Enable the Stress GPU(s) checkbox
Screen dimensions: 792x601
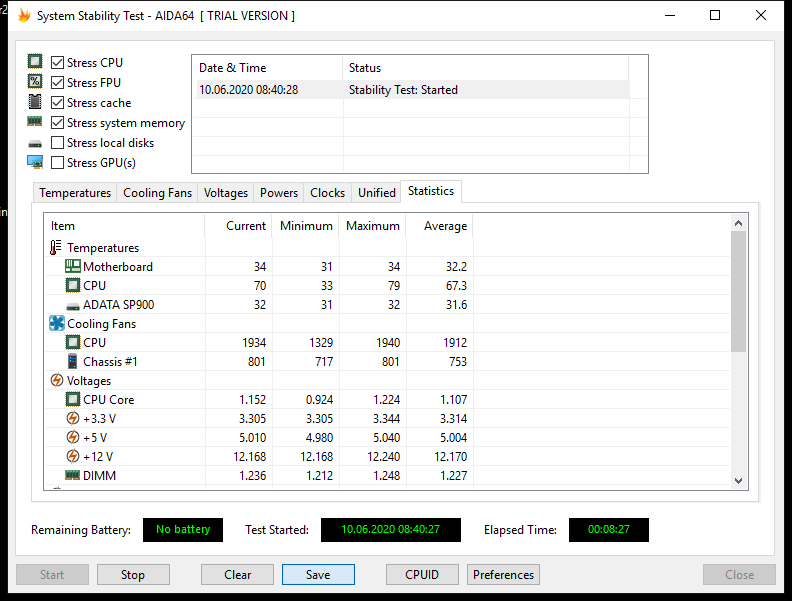[x=58, y=163]
